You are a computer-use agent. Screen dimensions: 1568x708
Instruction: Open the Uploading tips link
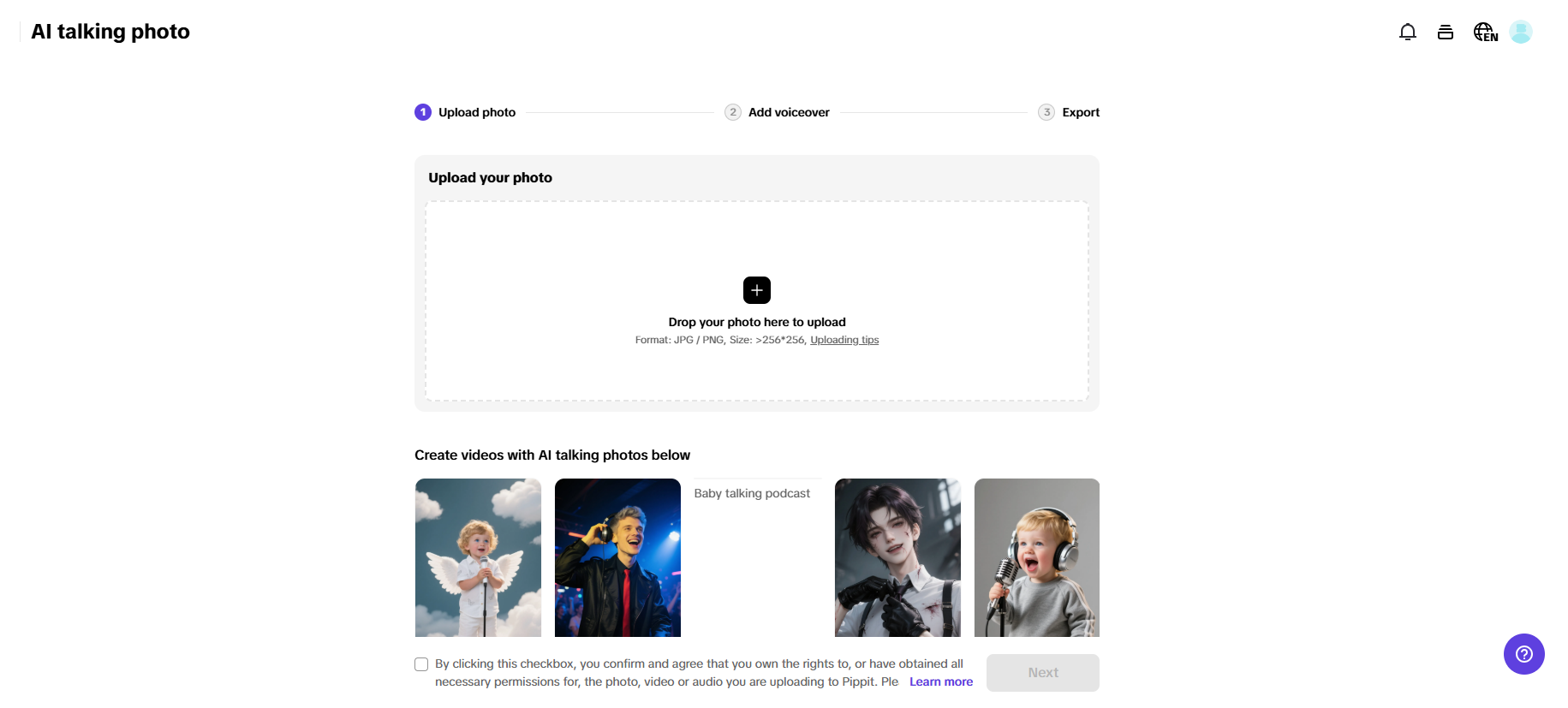tap(844, 340)
